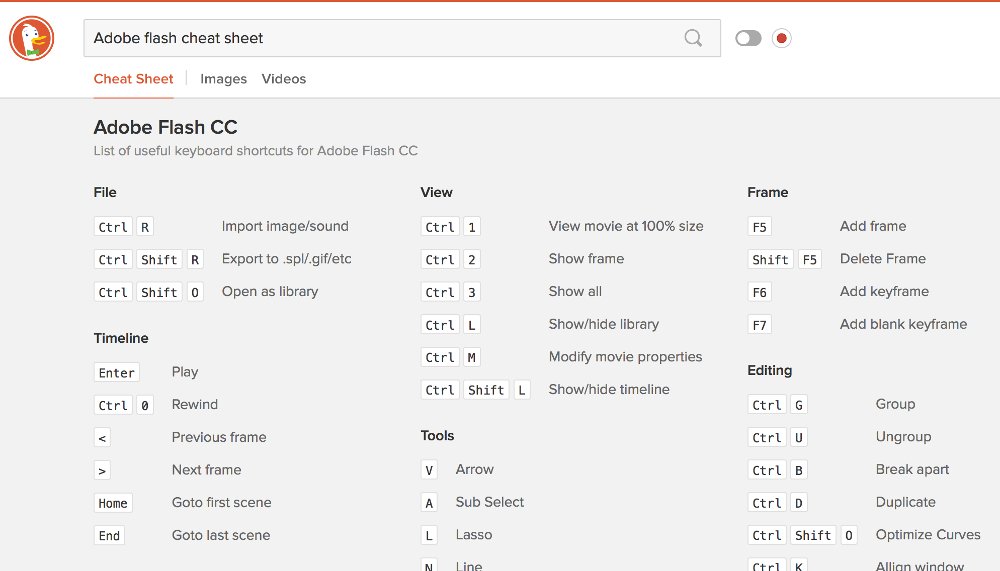The width and height of the screenshot is (1000, 571).
Task: Click the 'Rewind' shortcut description
Action: (x=195, y=404)
